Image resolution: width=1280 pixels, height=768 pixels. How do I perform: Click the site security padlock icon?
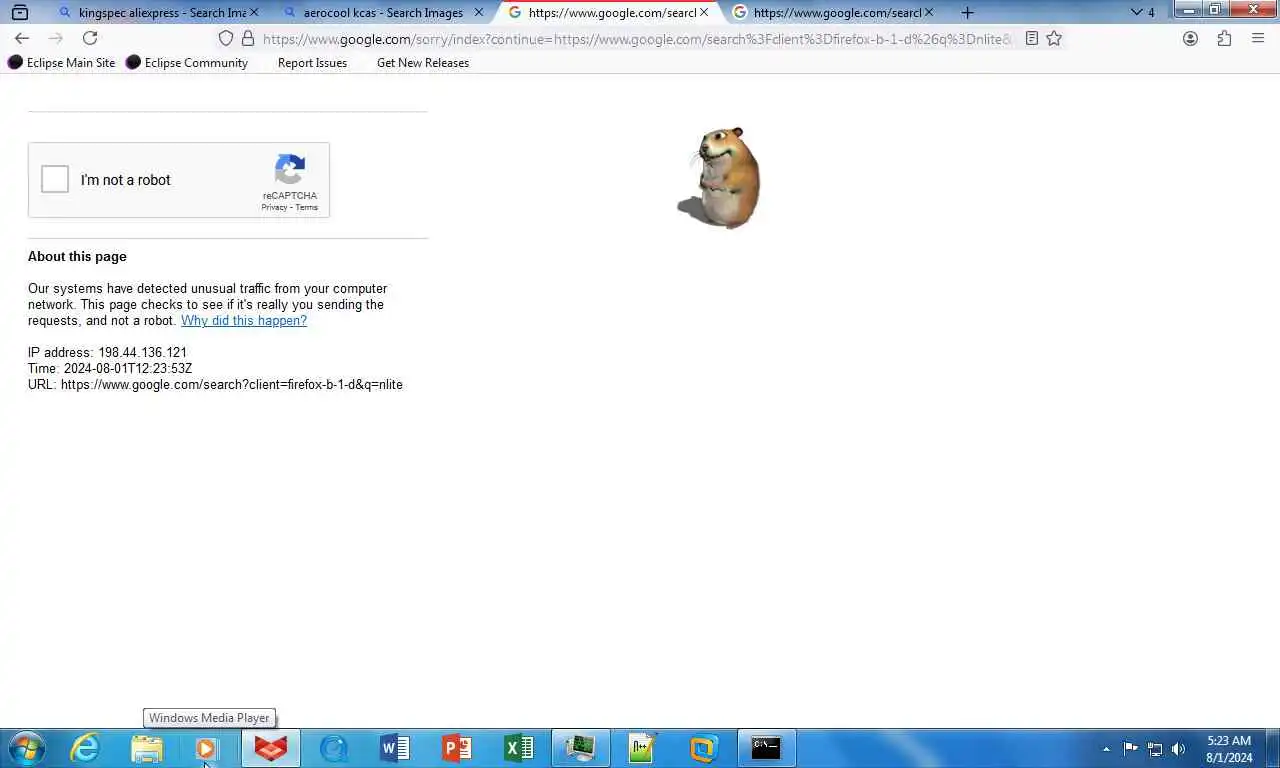(x=248, y=39)
